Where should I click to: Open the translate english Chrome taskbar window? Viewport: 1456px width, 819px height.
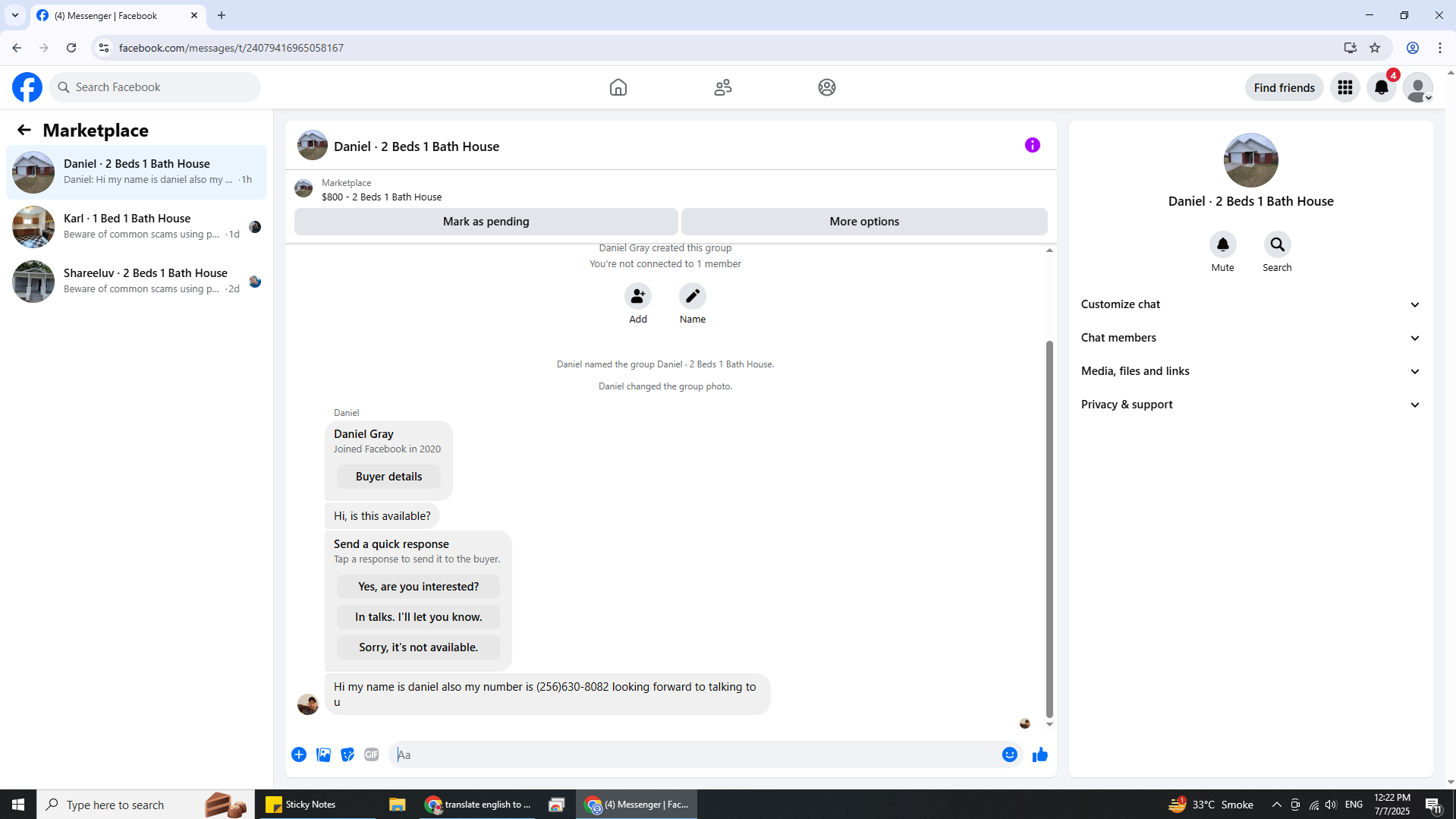[479, 805]
